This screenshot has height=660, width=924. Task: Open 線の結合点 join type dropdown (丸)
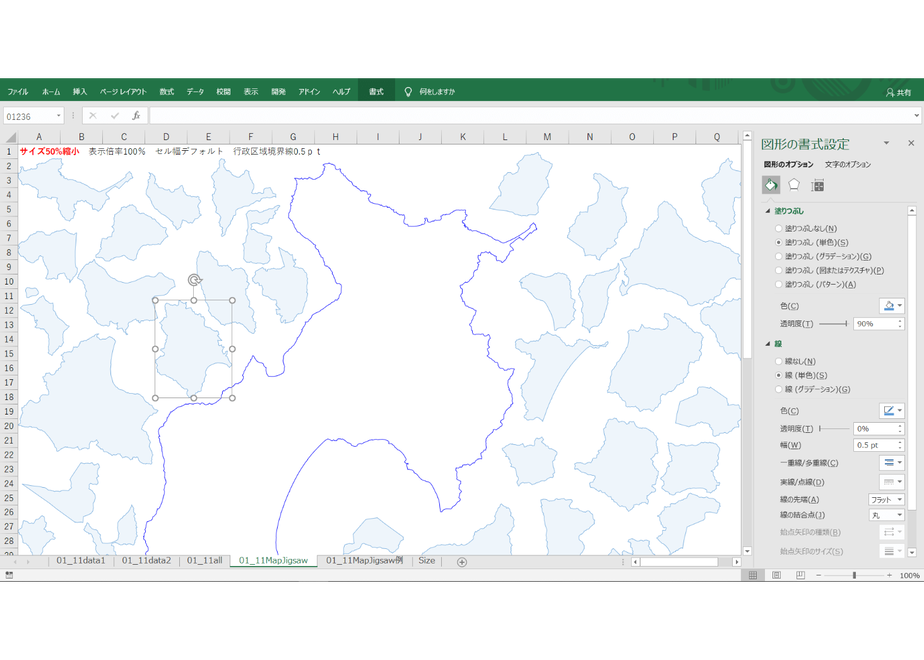[886, 515]
